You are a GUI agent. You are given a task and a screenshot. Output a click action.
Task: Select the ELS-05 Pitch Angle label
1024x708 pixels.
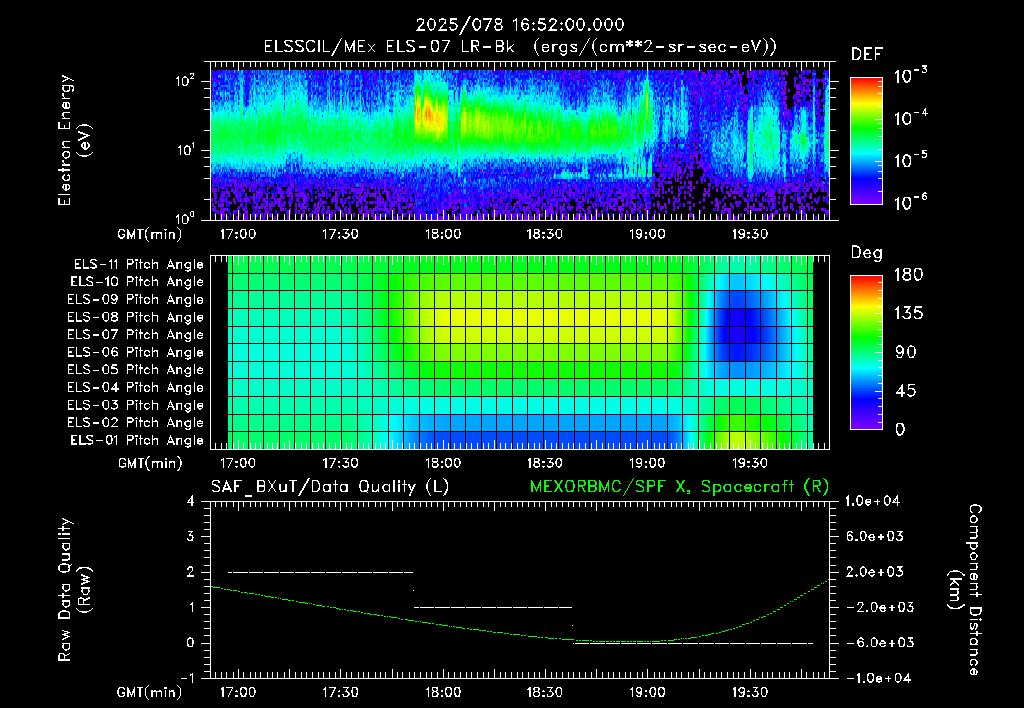click(135, 370)
